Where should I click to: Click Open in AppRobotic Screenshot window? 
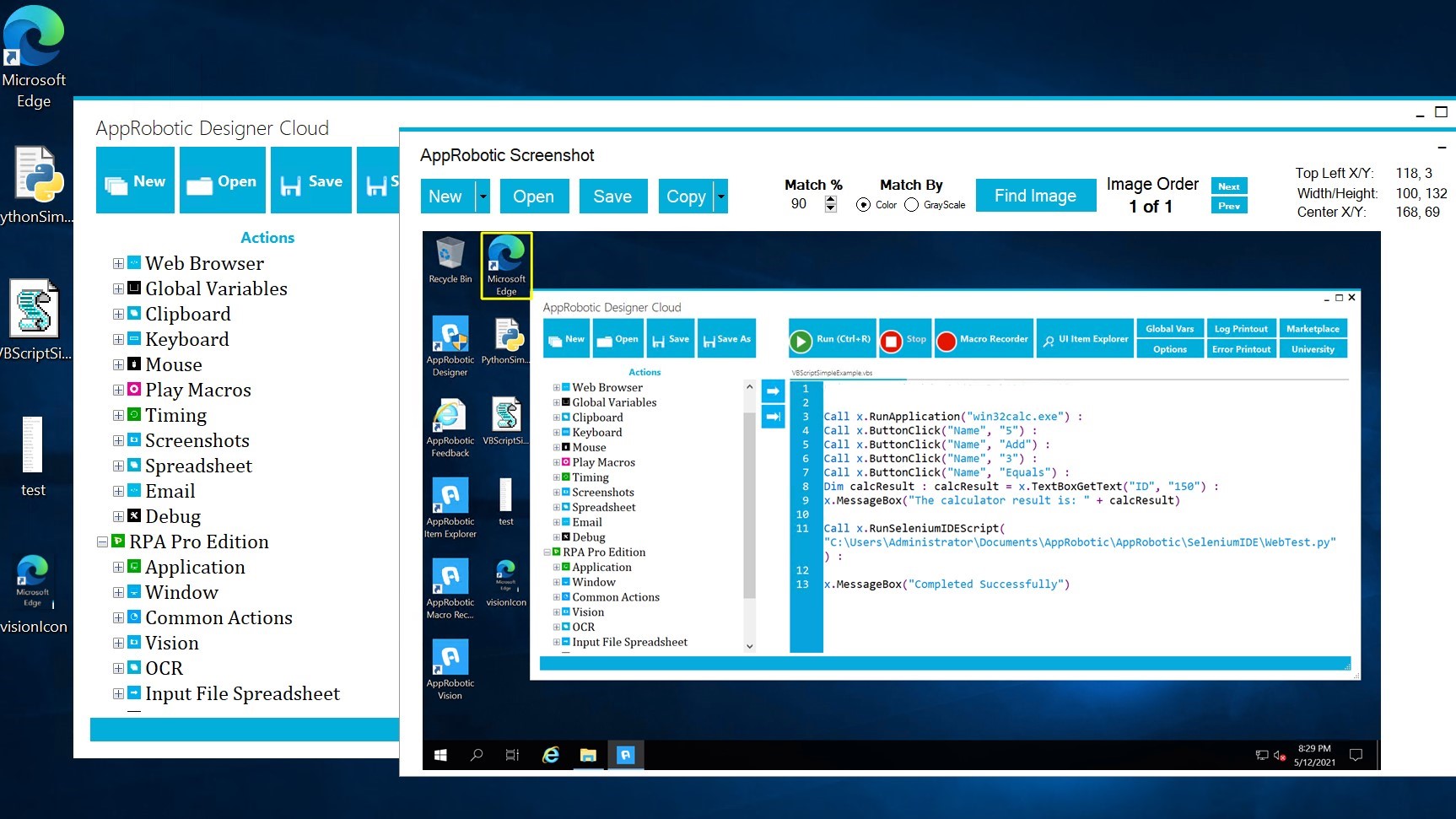[x=533, y=197]
